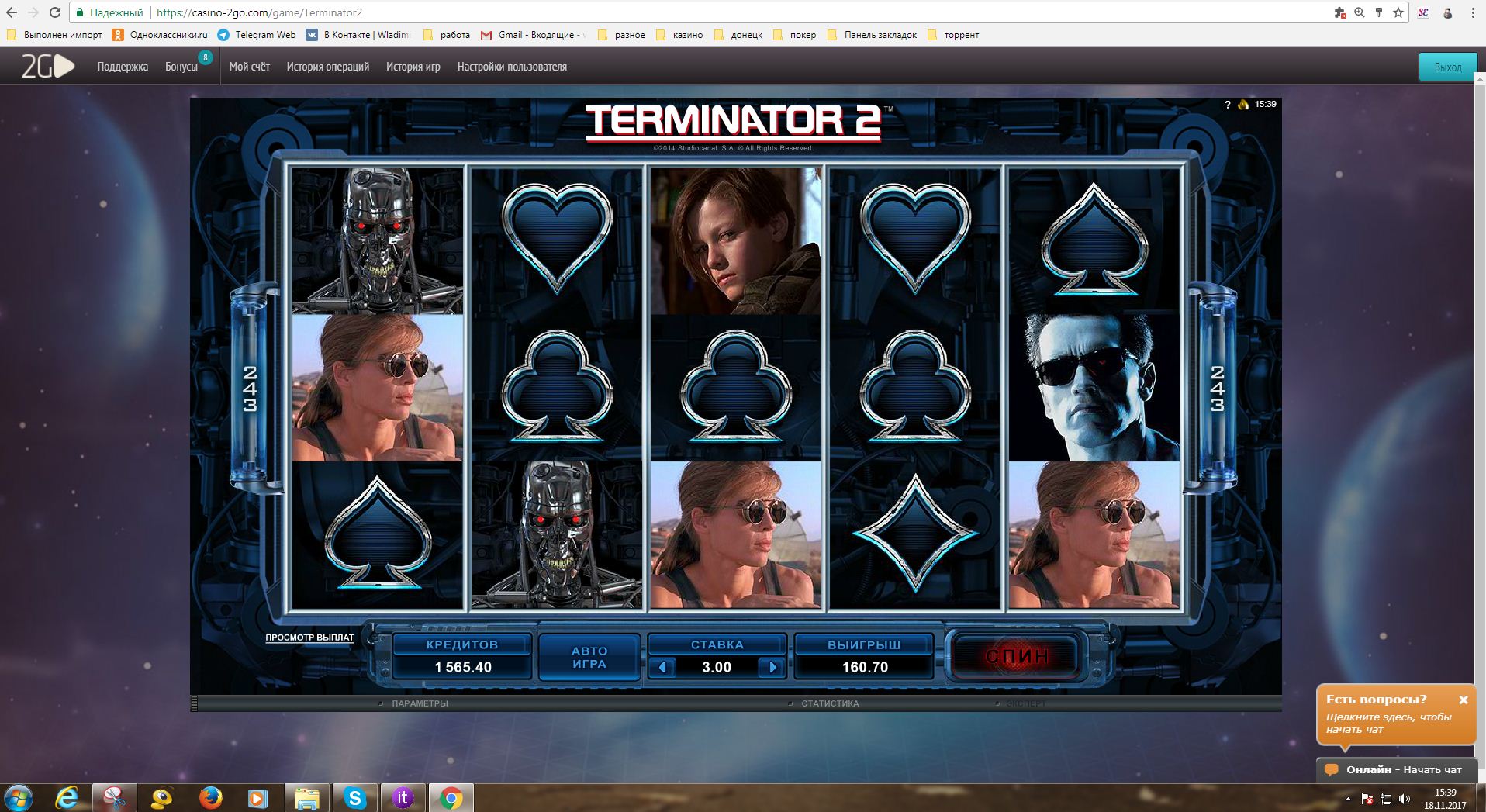Viewport: 1486px width, 812px height.
Task: Open the Gmail Входящие bookmark
Action: pyautogui.click(x=534, y=35)
